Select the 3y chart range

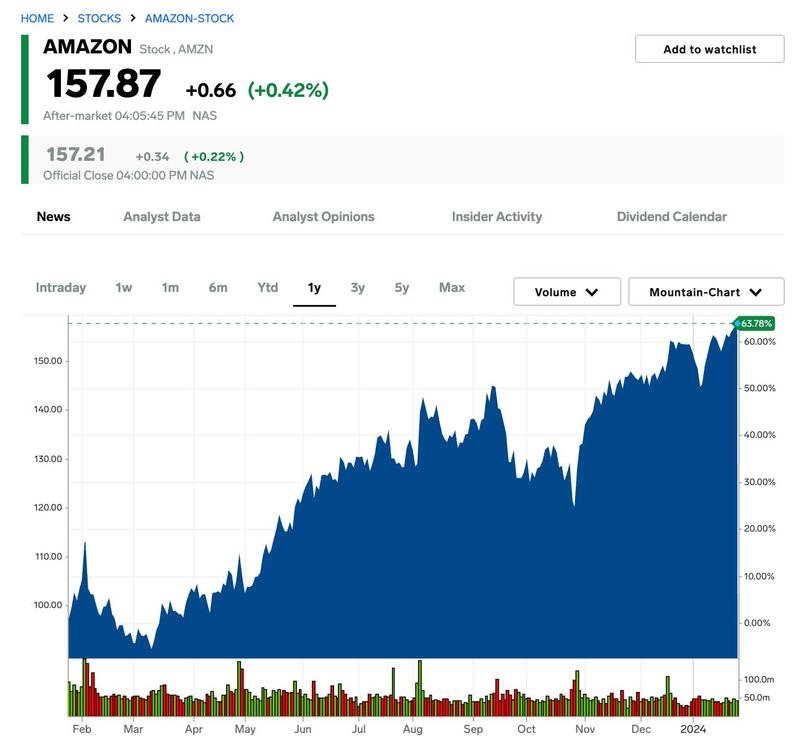click(358, 288)
